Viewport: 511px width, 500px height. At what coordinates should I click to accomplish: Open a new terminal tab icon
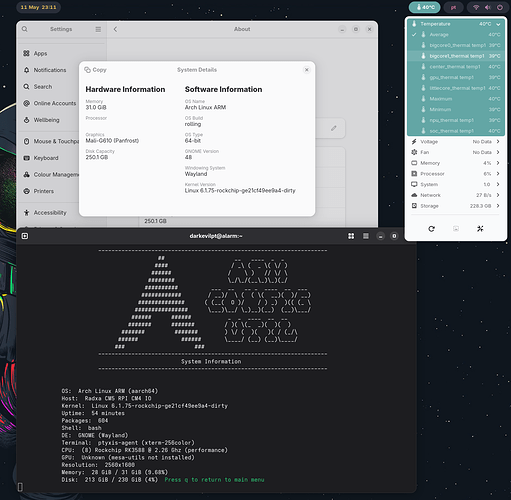[x=25, y=236]
